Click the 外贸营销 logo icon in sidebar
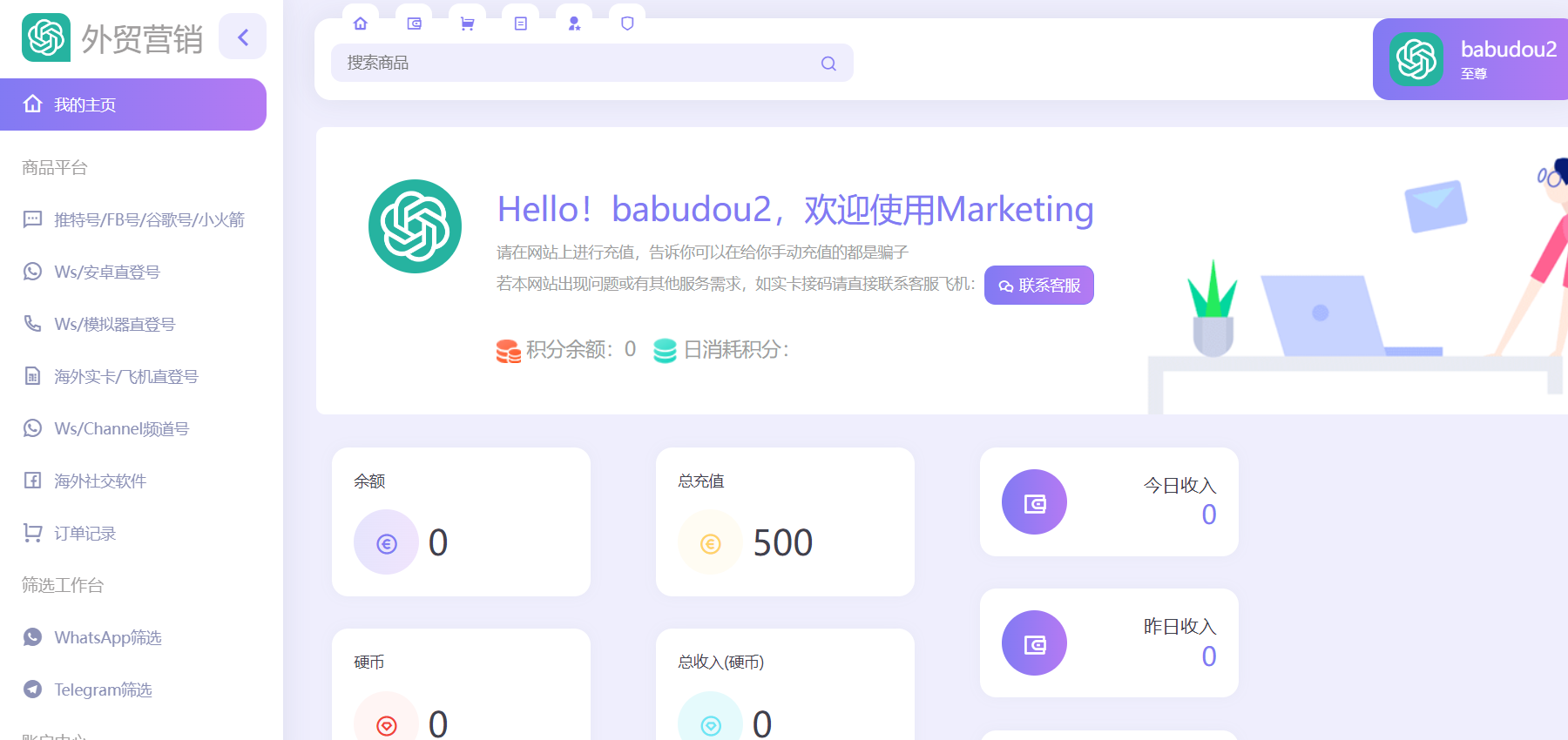The height and width of the screenshot is (740, 1568). pos(46,37)
